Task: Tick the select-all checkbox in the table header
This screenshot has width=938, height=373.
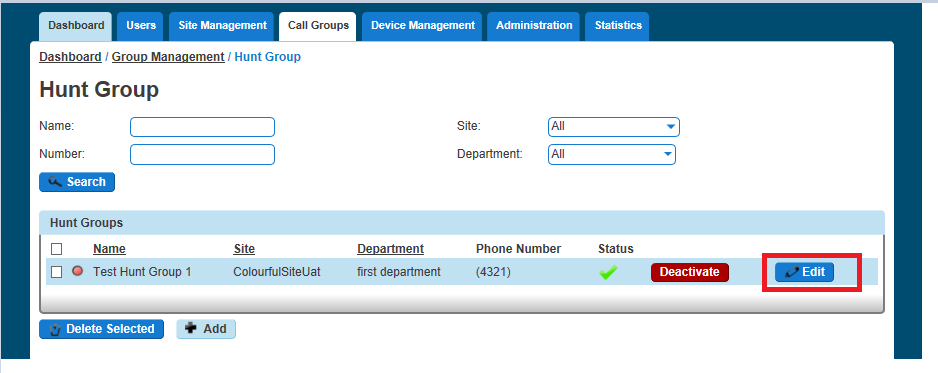Action: (x=56, y=249)
